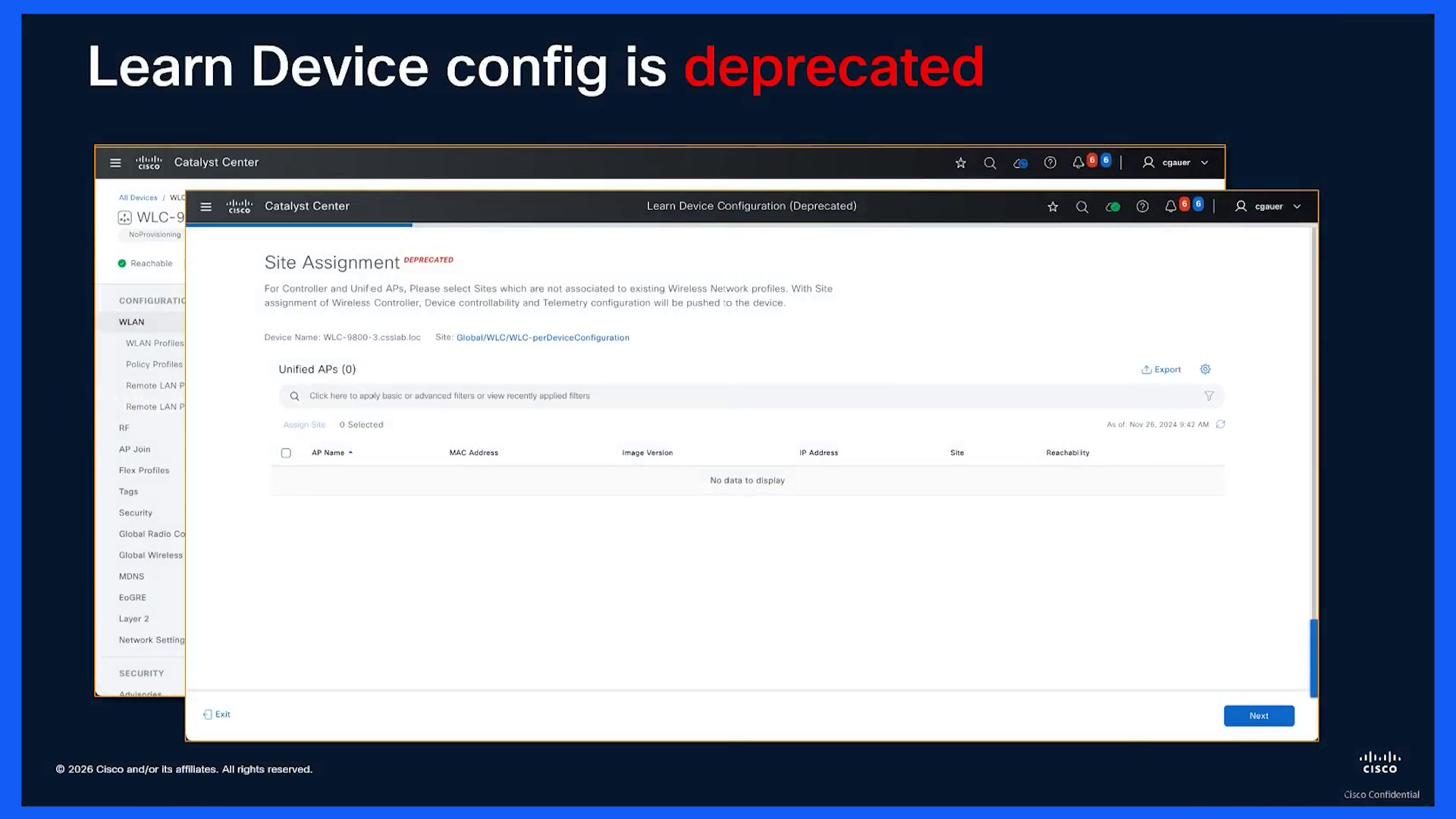Click favorites star icon in back window header
The image size is (1456, 819).
[x=961, y=163]
